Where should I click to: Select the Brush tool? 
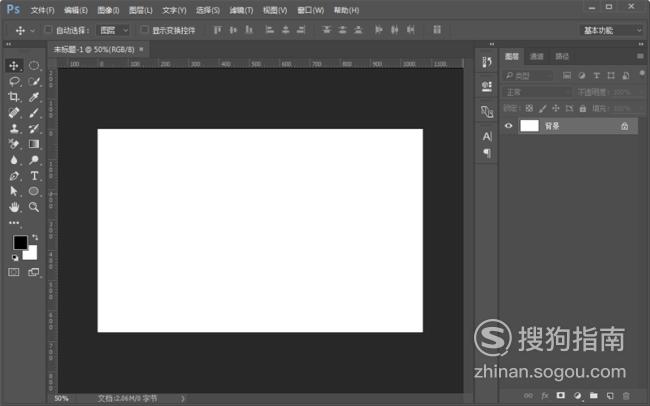pyautogui.click(x=34, y=113)
